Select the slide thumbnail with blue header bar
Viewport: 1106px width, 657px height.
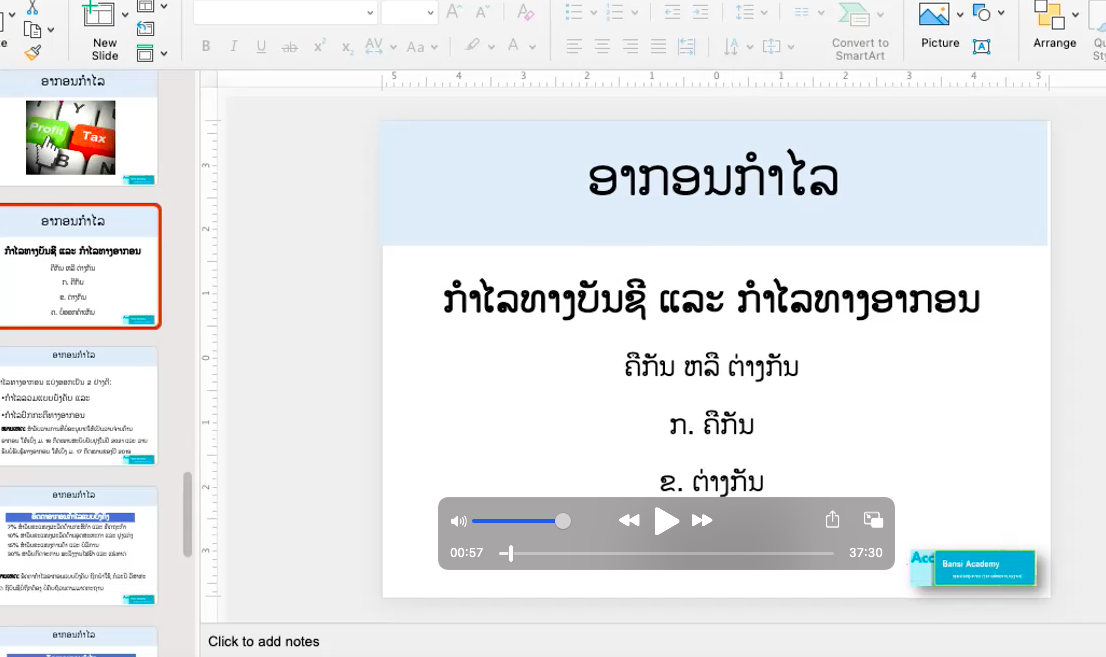[78, 546]
